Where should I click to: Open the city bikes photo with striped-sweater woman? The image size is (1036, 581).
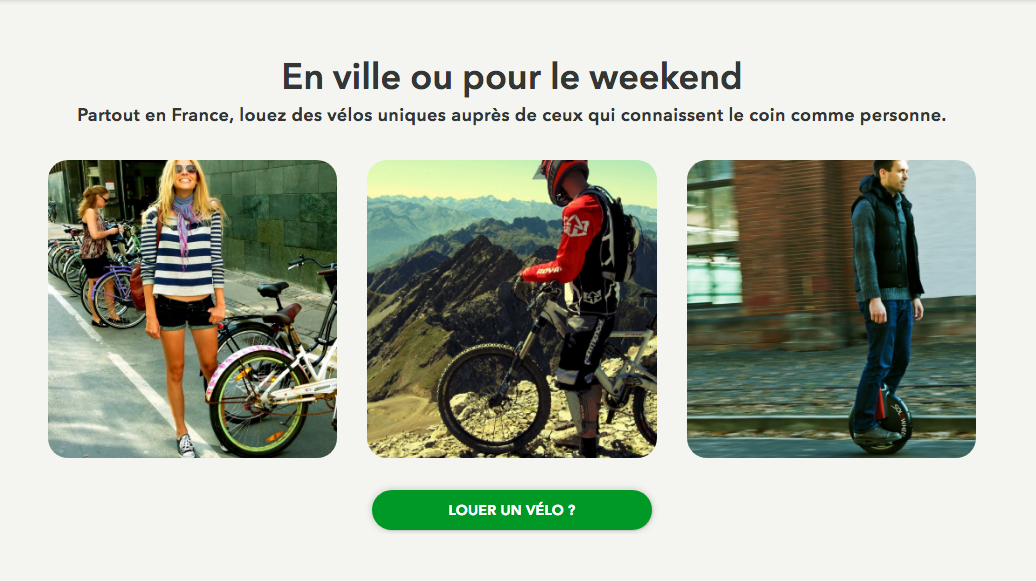coord(192,309)
